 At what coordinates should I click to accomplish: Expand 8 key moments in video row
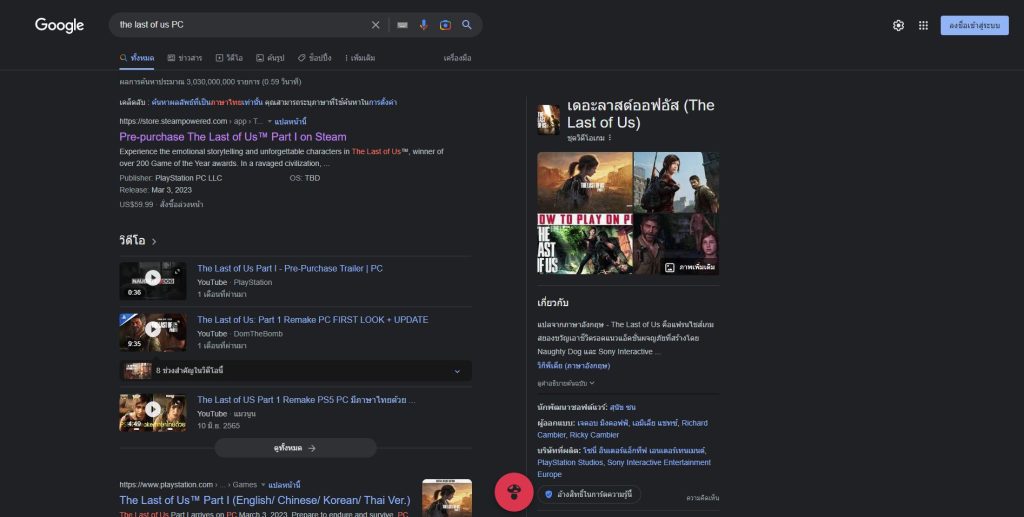coord(296,371)
